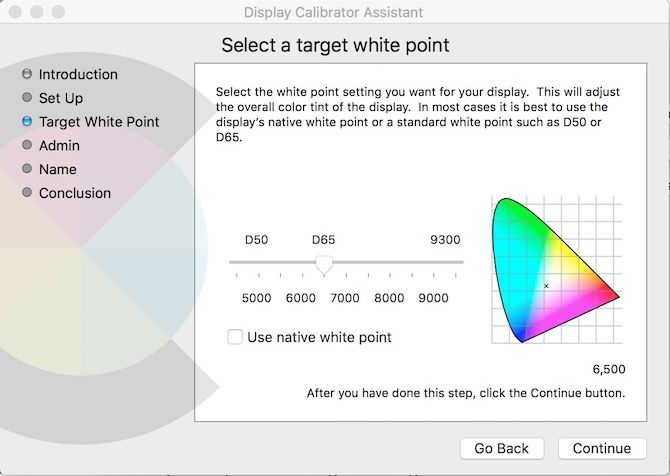Select the Set Up step label
This screenshot has width=670, height=476.
click(61, 98)
